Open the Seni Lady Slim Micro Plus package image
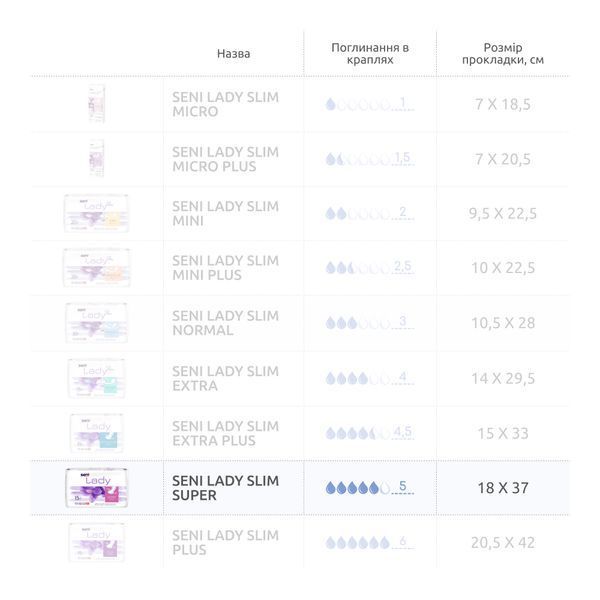Image resolution: width=600 pixels, height=600 pixels. (96, 158)
